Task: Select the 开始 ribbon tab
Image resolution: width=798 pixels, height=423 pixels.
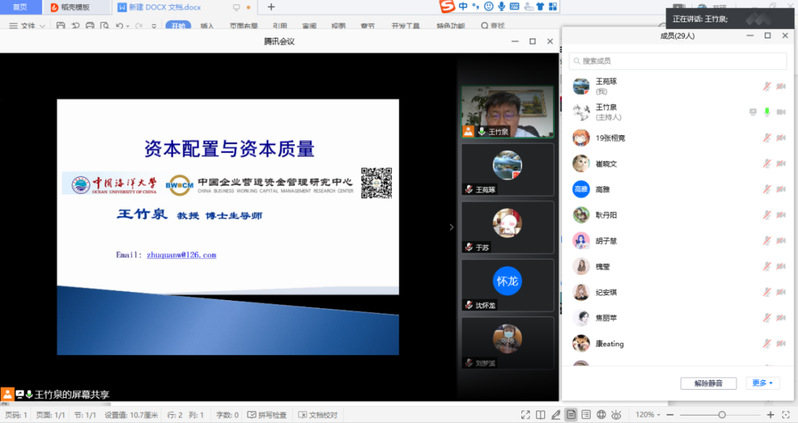Action: 178,25
